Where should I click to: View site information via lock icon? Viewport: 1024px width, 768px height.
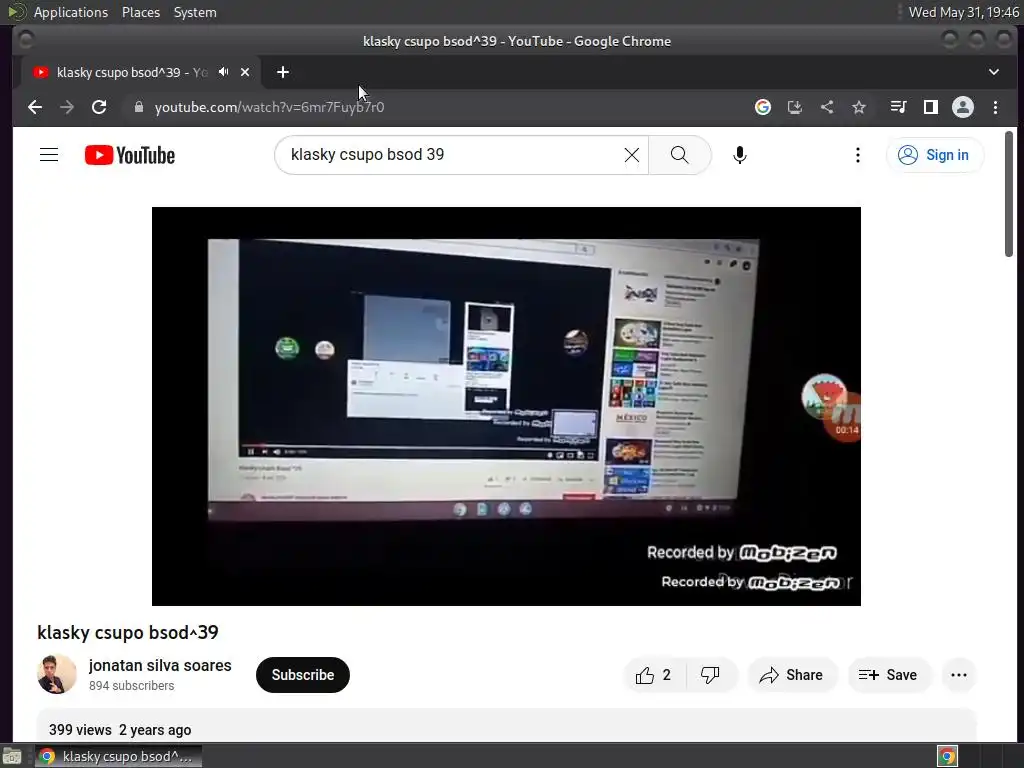point(138,107)
